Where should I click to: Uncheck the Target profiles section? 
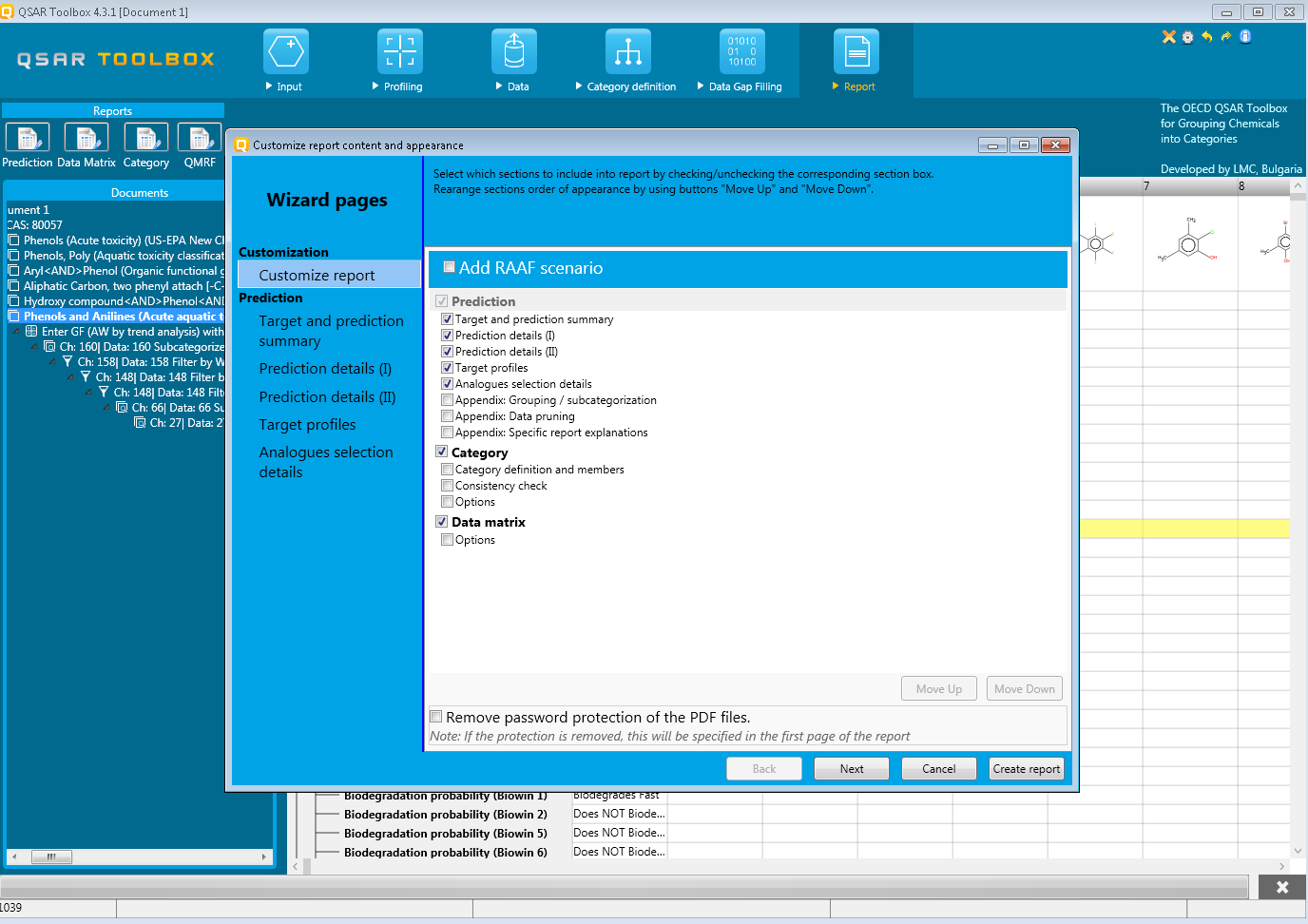tap(447, 368)
